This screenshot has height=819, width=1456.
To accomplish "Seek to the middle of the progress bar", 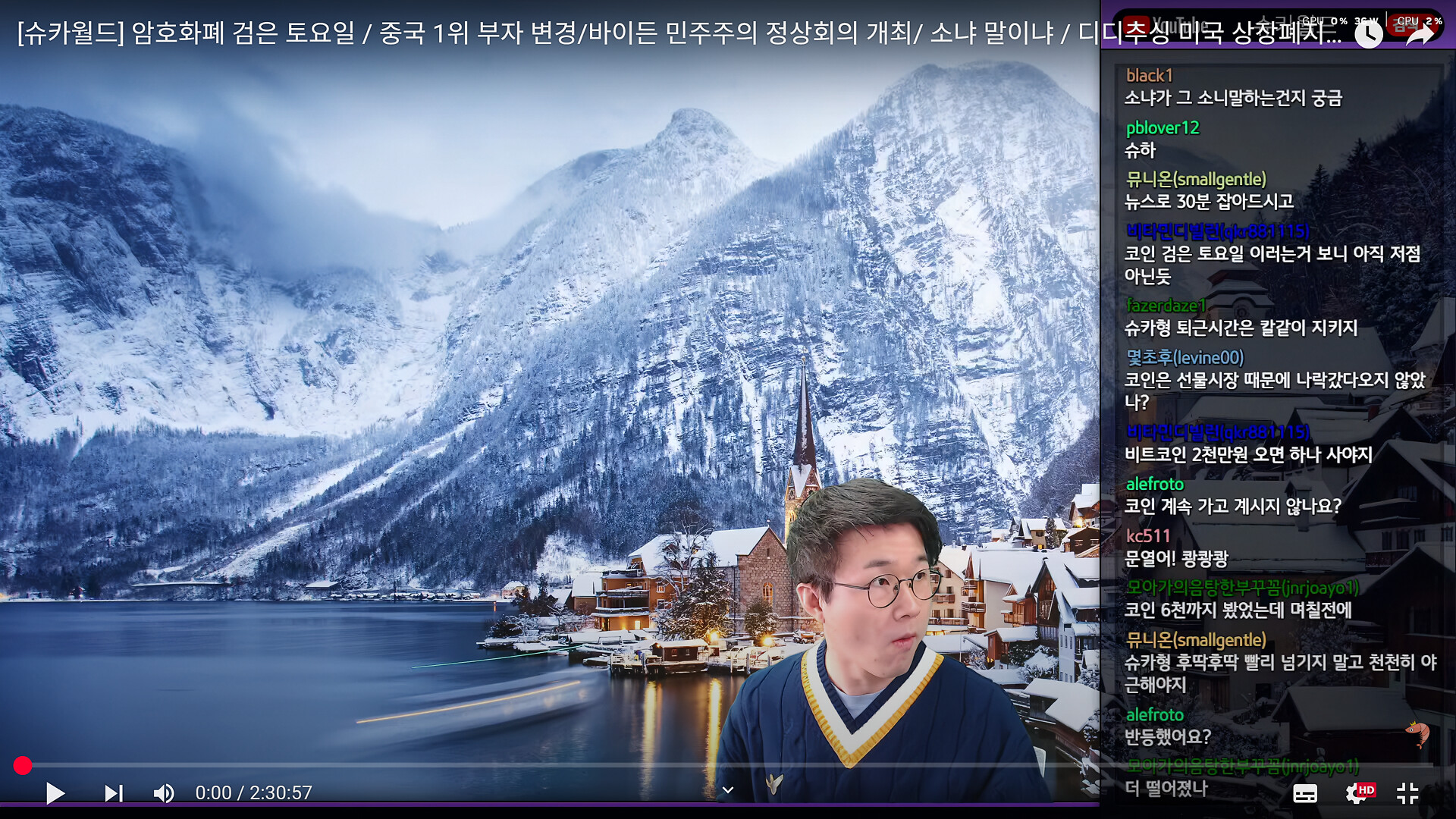I will tap(728, 766).
